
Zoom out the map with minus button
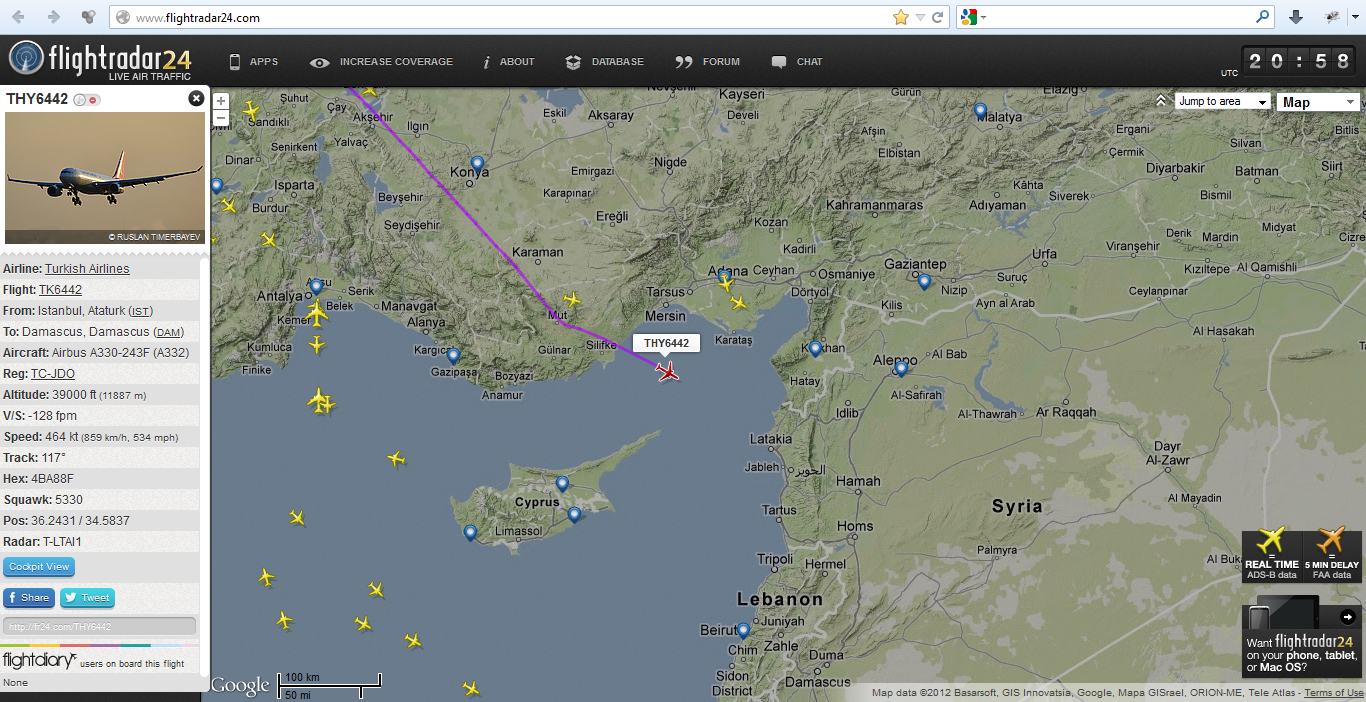pos(221,117)
